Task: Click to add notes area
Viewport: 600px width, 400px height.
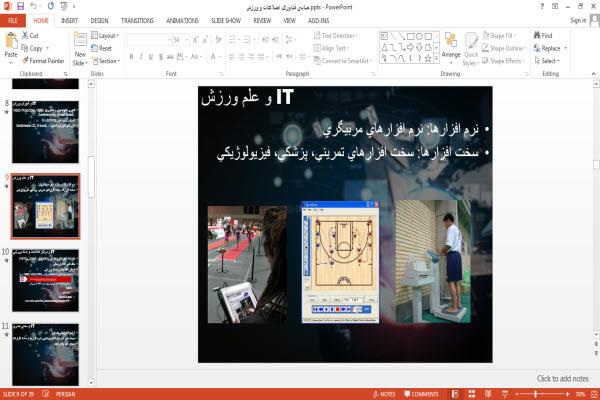Action: coord(562,379)
